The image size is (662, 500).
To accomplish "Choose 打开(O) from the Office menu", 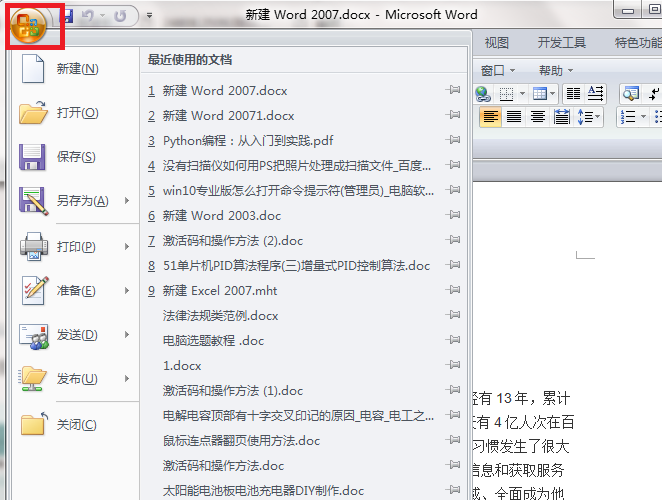I will tap(75, 113).
